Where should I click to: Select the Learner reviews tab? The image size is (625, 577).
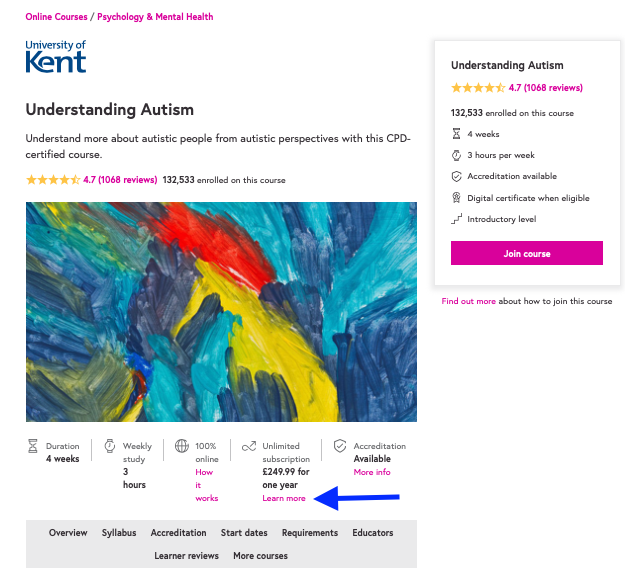pyautogui.click(x=187, y=555)
